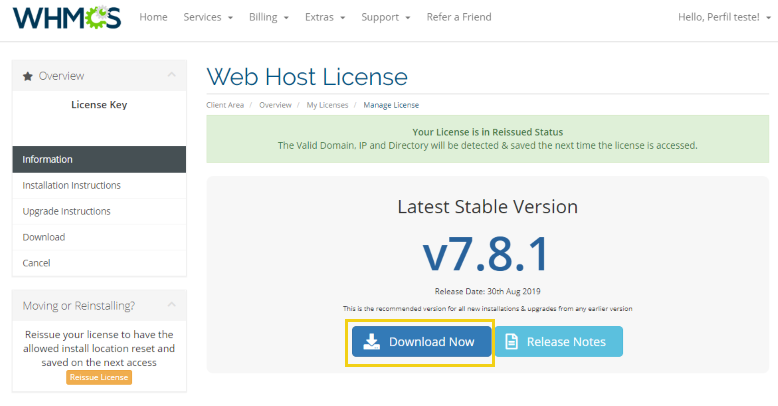Open the Hello, Perfil teste! account menu
This screenshot has height=406, width=778.
724,17
